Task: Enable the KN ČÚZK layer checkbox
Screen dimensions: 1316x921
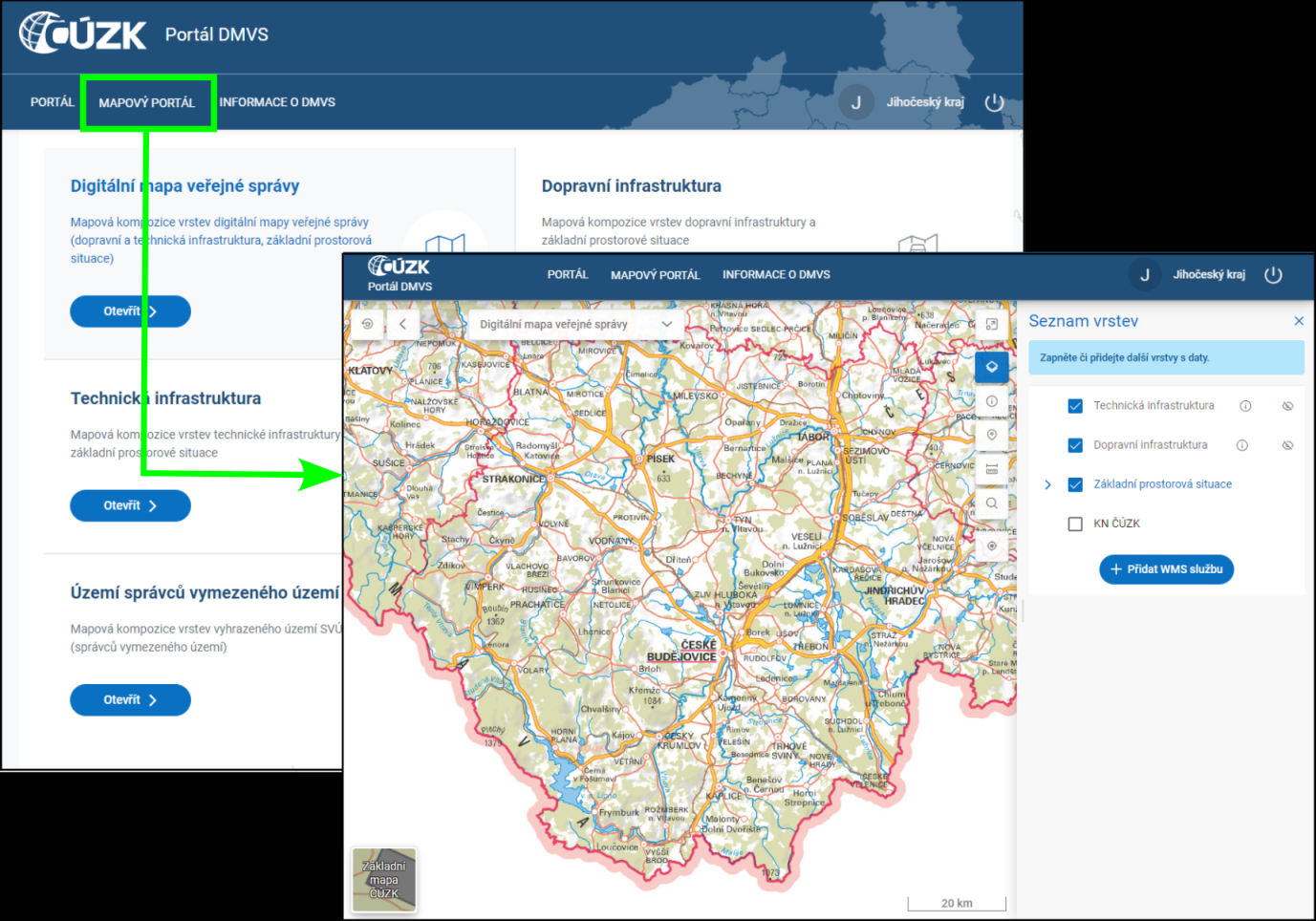Action: tap(1075, 524)
